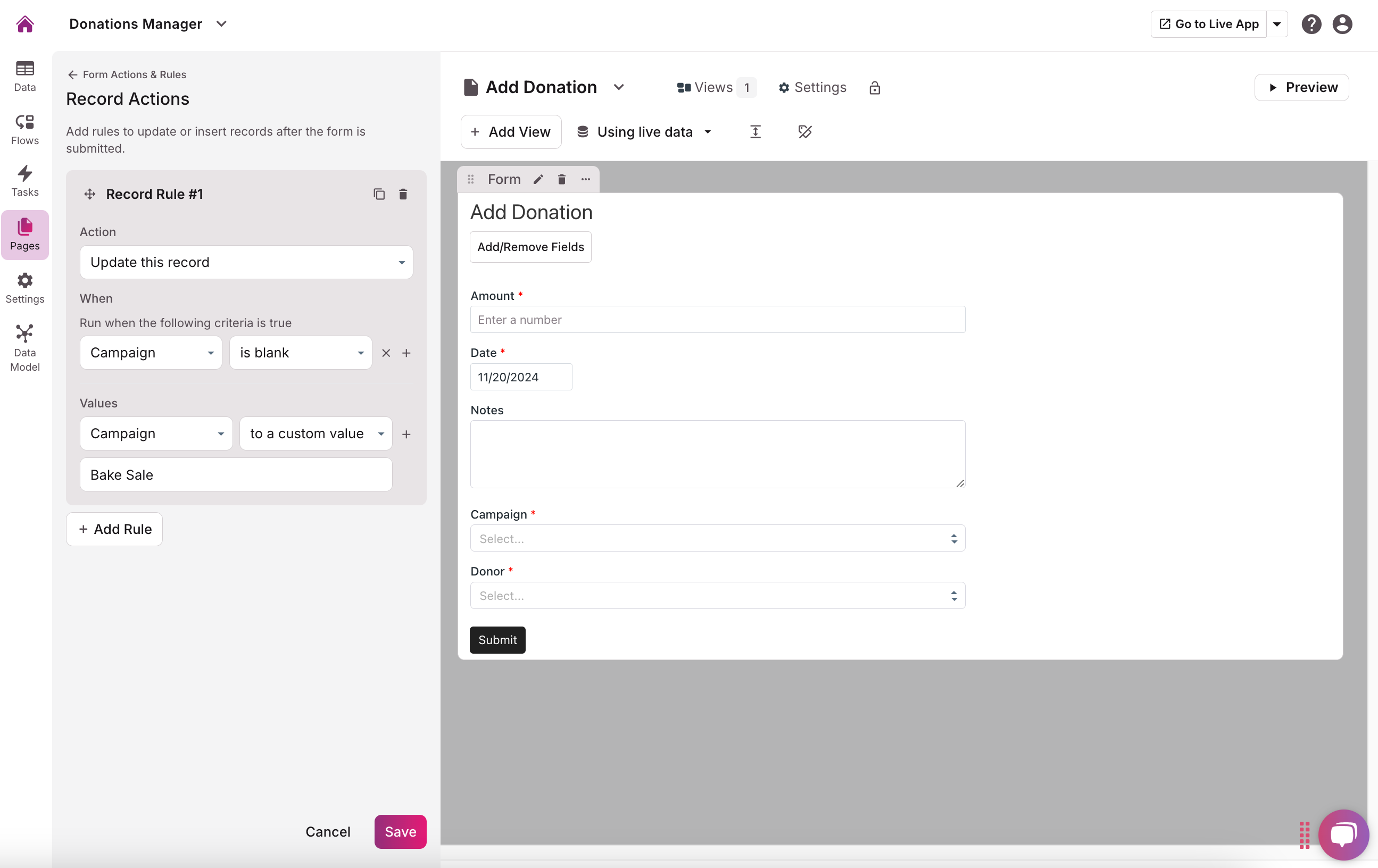The width and height of the screenshot is (1378, 868).
Task: Click the Add Rule button
Action: tap(114, 529)
